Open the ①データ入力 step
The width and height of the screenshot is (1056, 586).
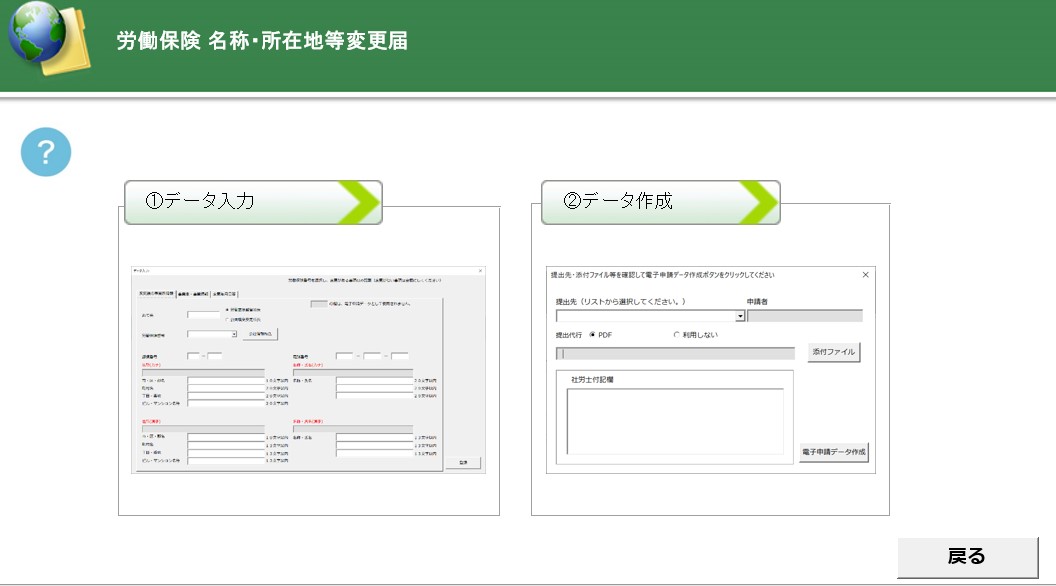(x=253, y=202)
